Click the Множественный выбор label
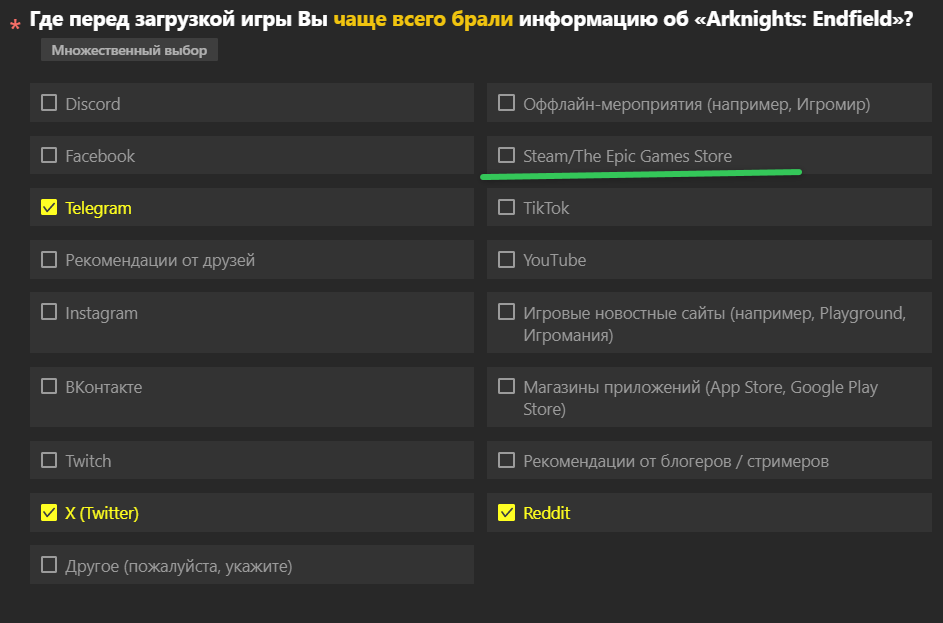 point(129,50)
